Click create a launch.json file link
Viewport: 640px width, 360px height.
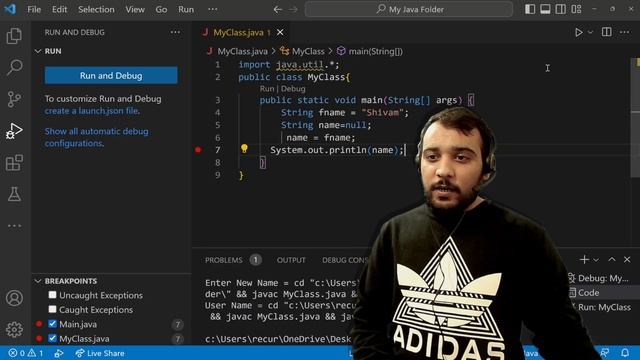click(92, 111)
